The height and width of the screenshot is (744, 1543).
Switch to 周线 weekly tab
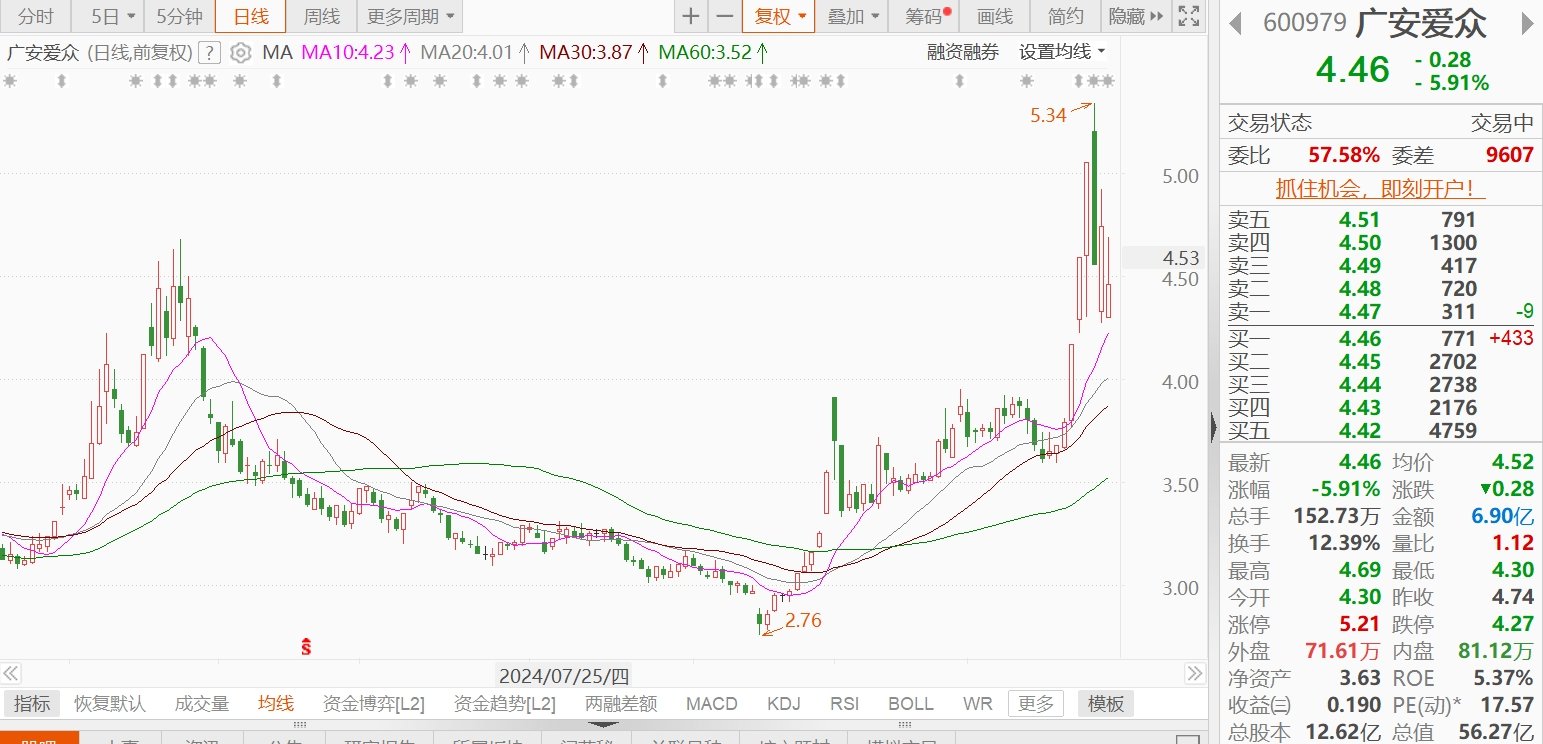321,16
